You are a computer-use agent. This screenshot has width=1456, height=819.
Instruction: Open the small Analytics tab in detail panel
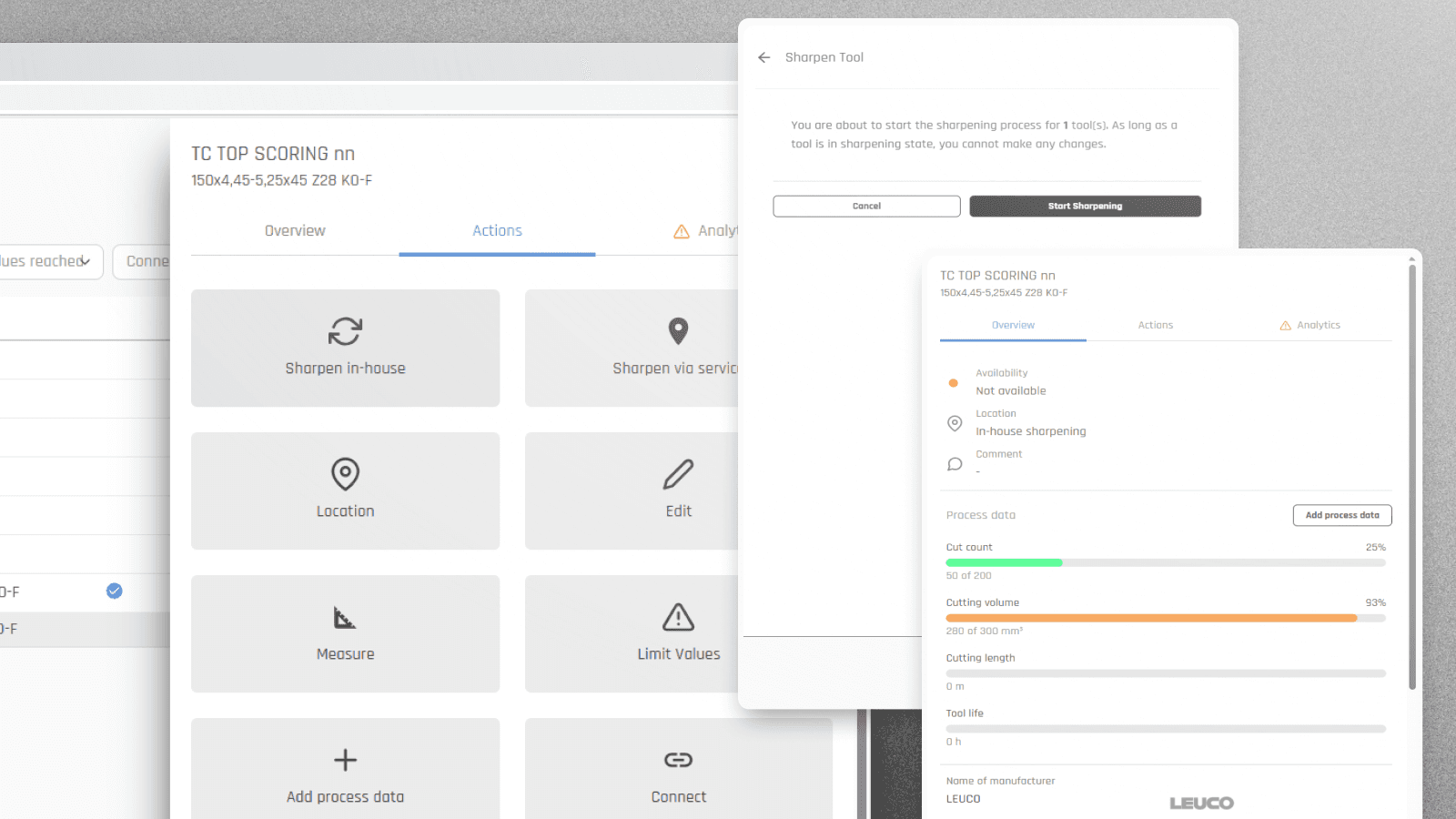pyautogui.click(x=1309, y=326)
